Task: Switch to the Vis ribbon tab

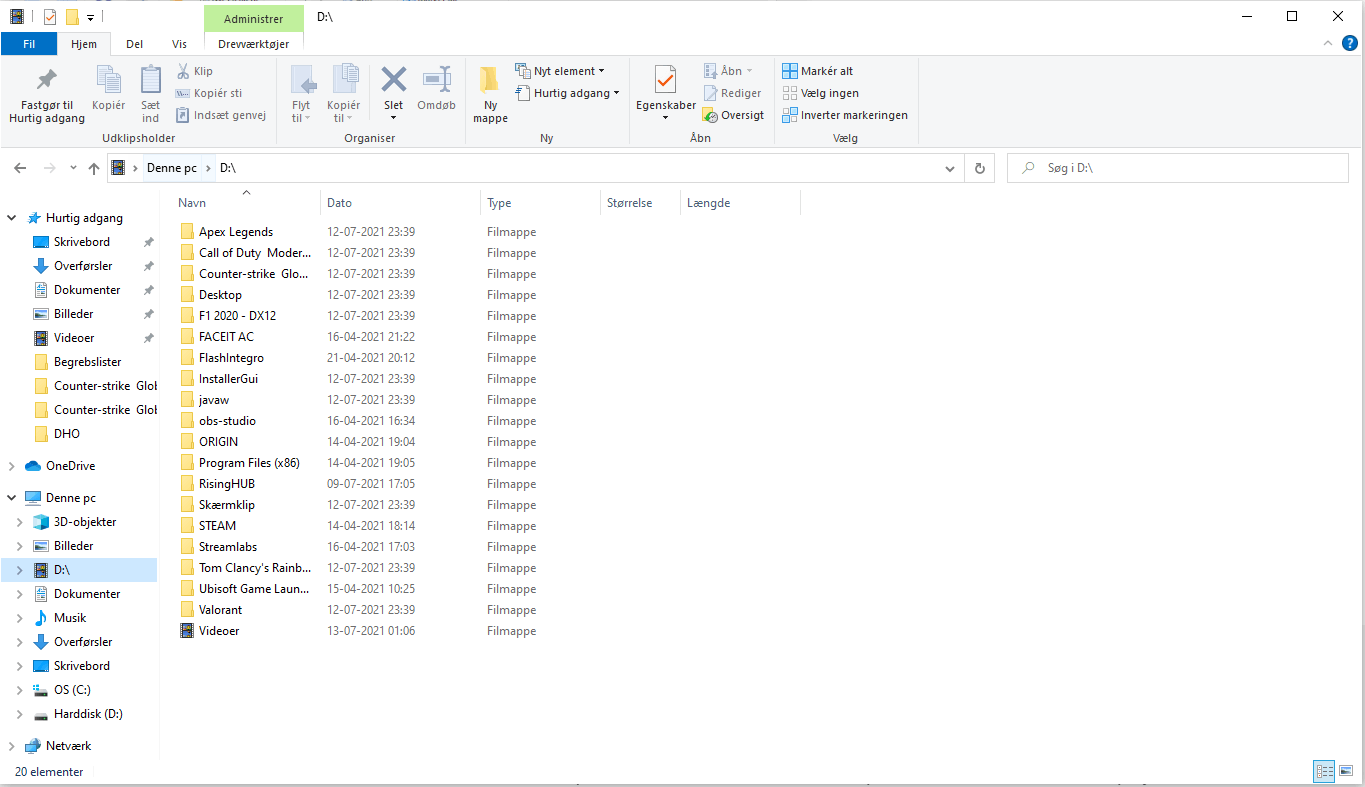Action: coord(179,44)
